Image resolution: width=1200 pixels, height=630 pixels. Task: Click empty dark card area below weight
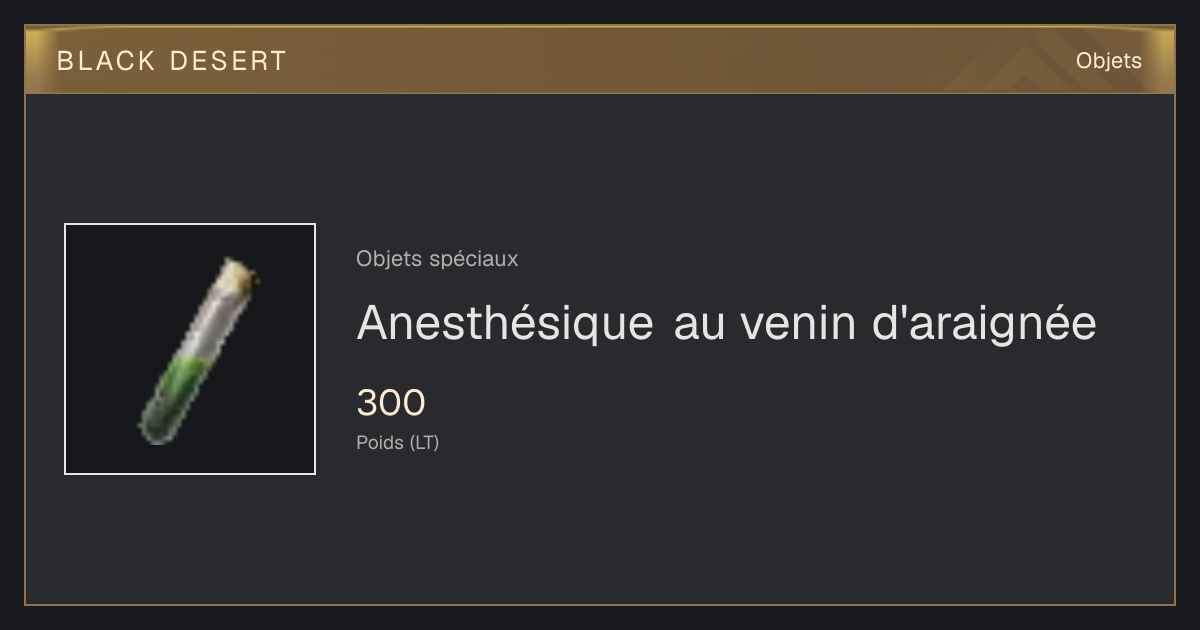(700, 530)
